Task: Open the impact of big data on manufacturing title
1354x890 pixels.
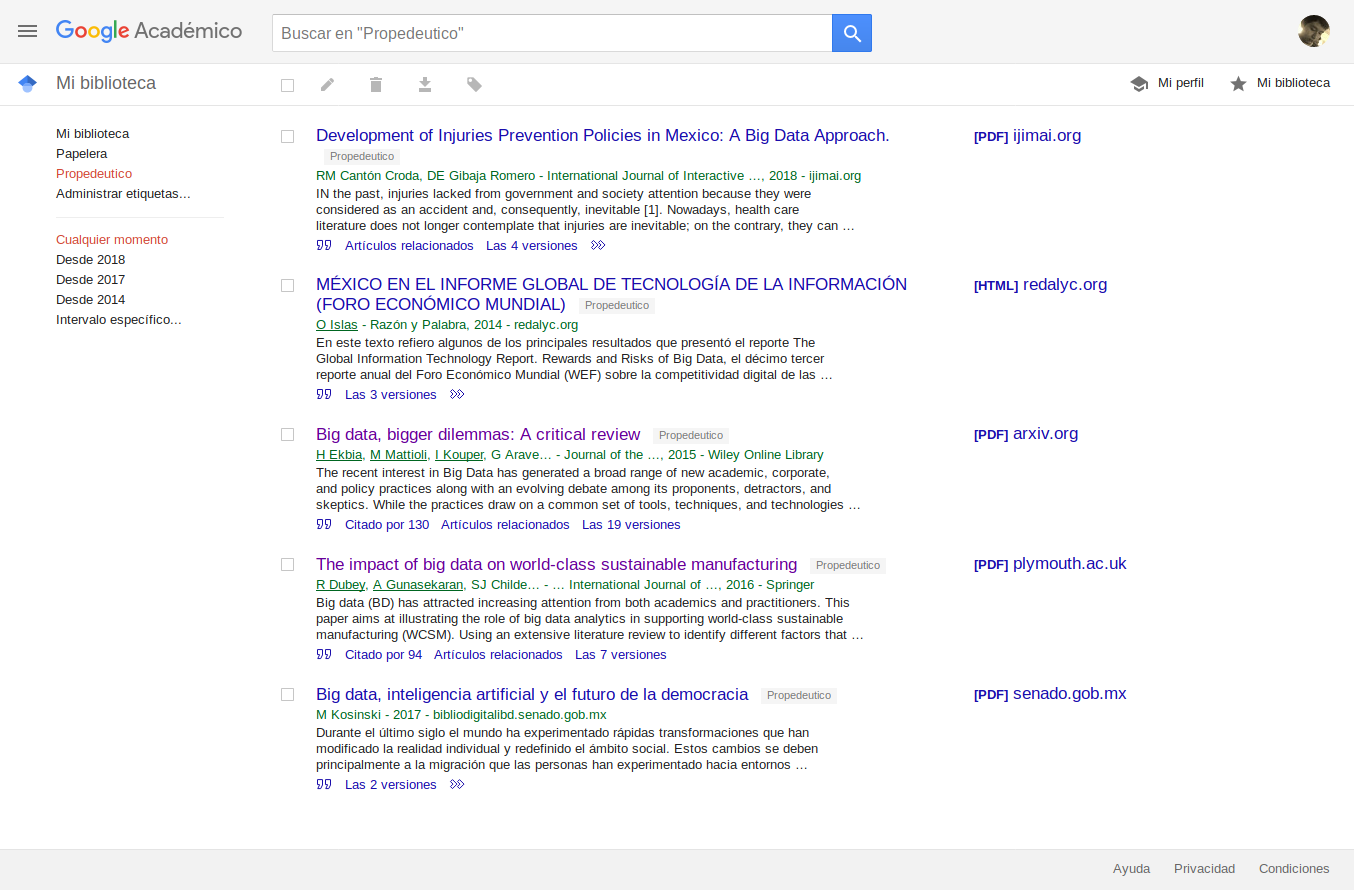Action: tap(557, 564)
